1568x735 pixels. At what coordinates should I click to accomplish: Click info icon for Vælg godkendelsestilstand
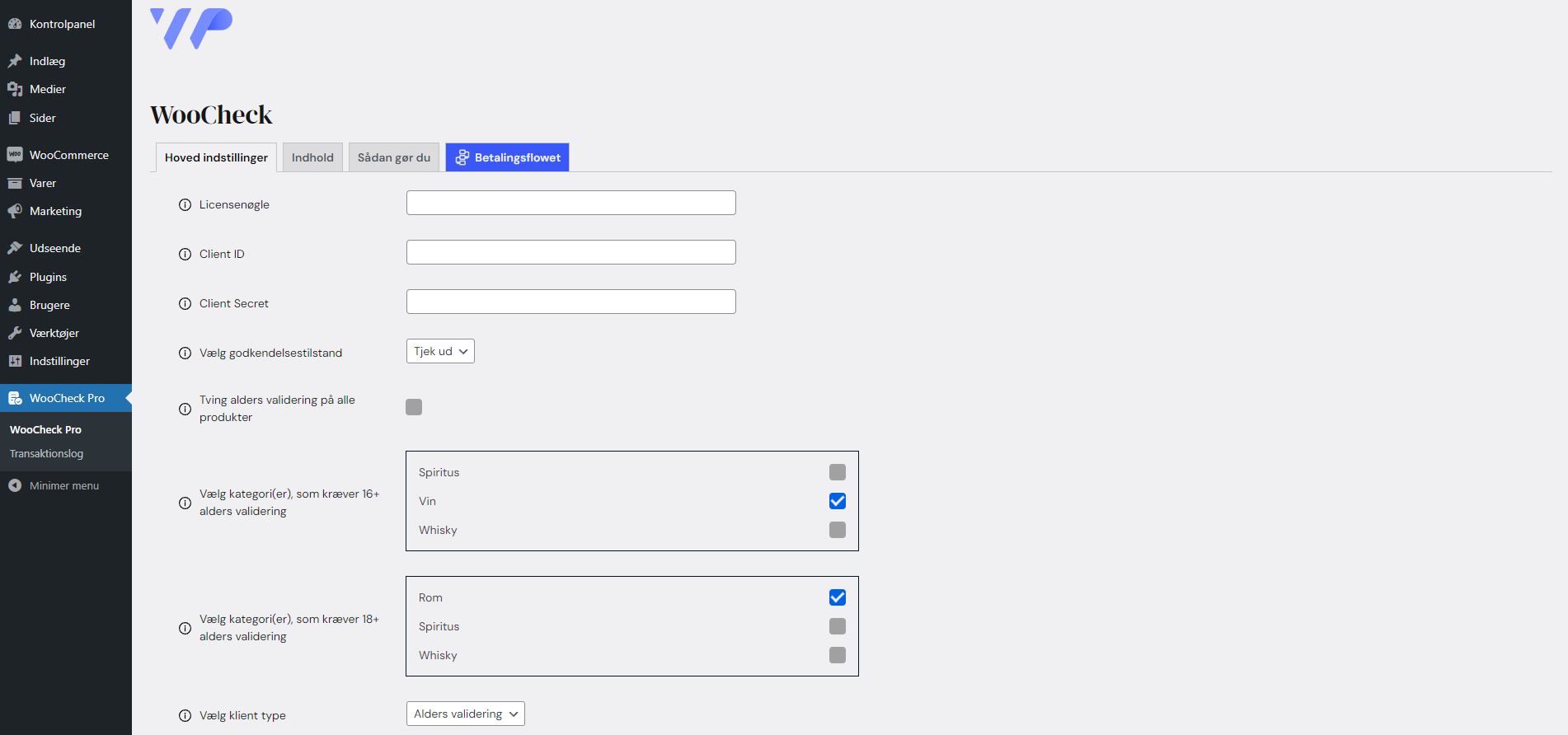[185, 353]
